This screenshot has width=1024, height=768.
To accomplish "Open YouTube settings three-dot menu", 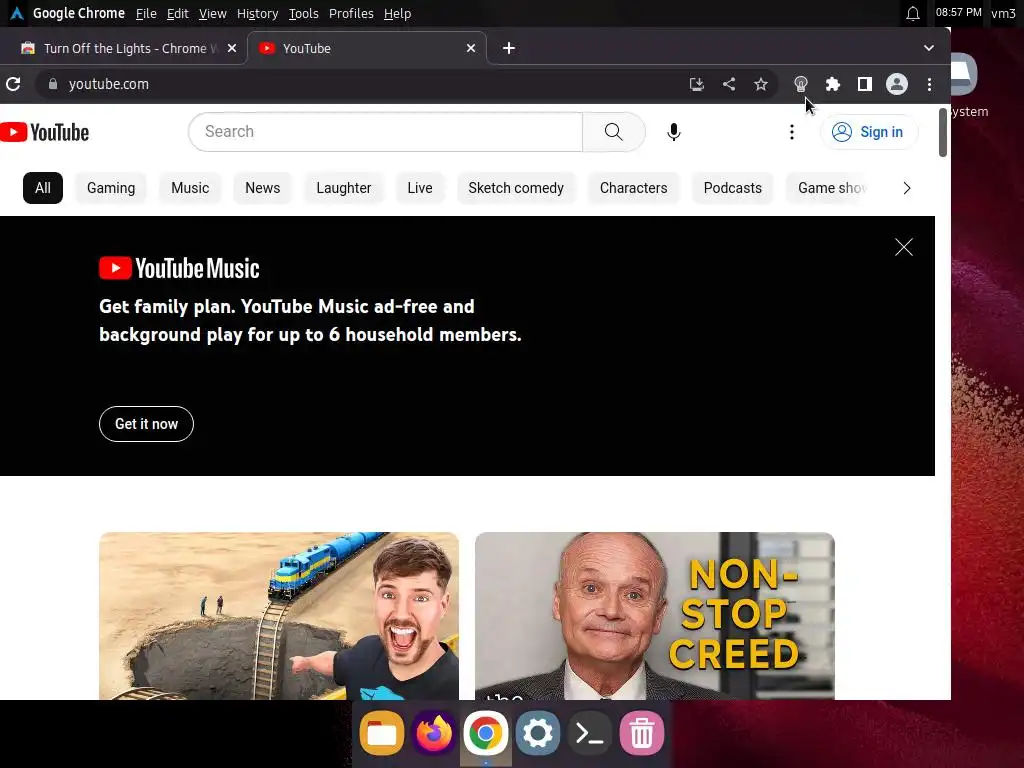I will [x=792, y=132].
